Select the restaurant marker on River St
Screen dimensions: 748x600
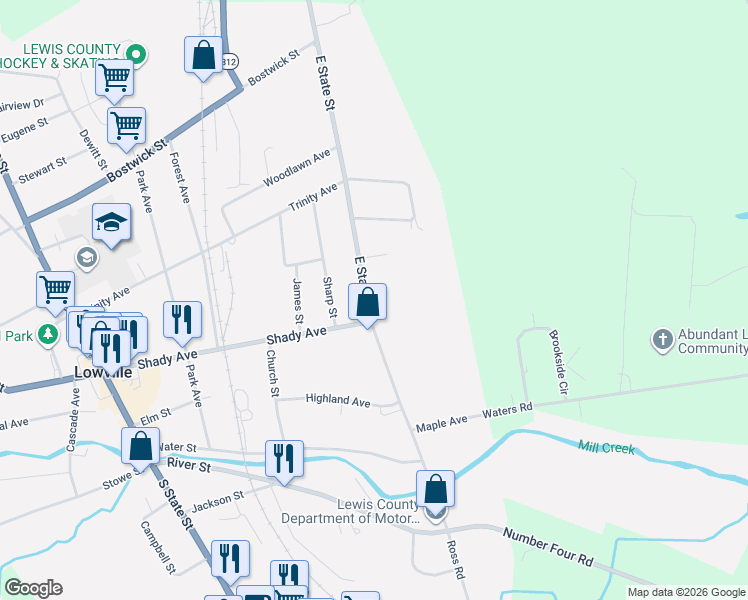tap(284, 460)
